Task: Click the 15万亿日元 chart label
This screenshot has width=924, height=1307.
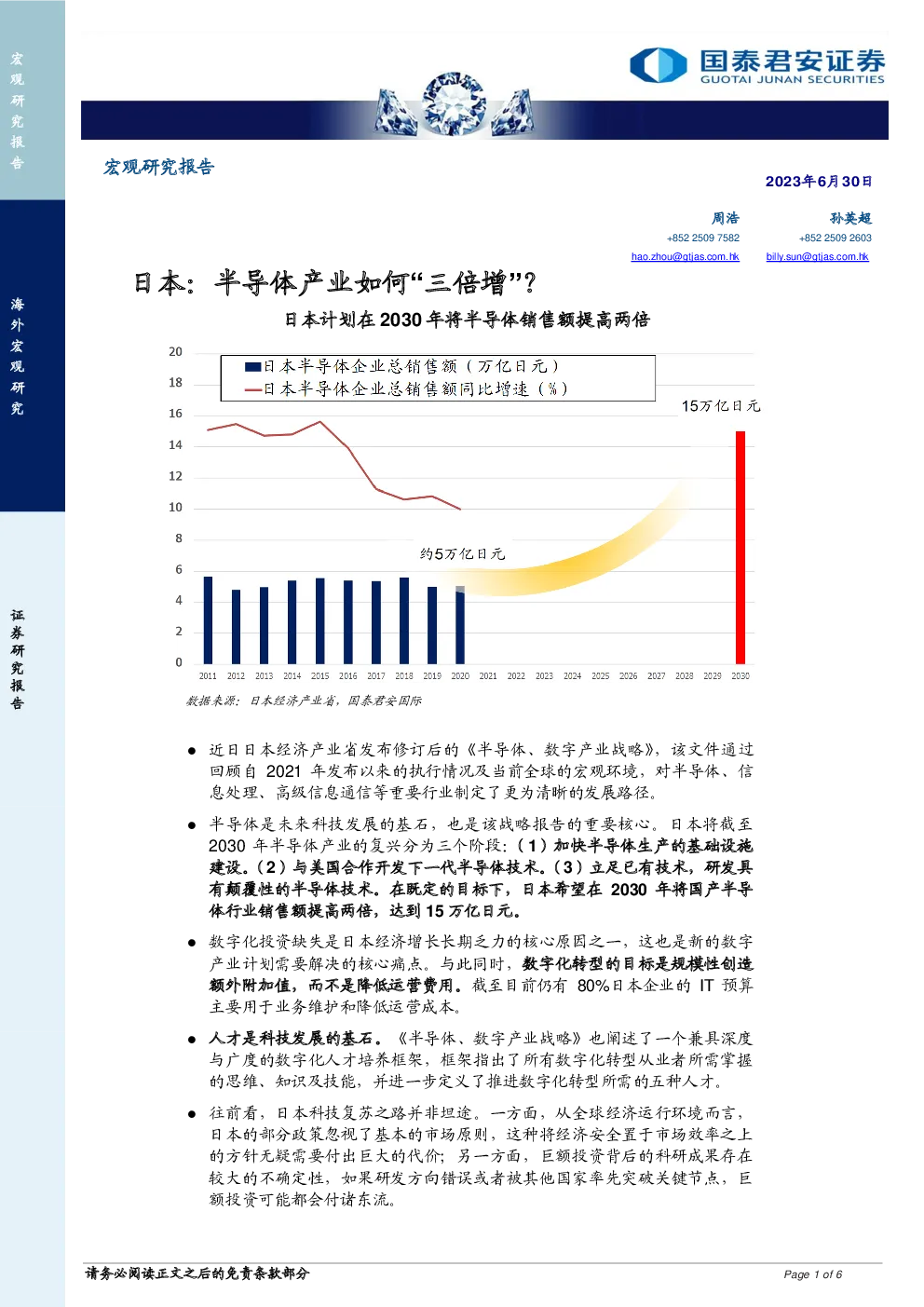Action: coord(721,406)
